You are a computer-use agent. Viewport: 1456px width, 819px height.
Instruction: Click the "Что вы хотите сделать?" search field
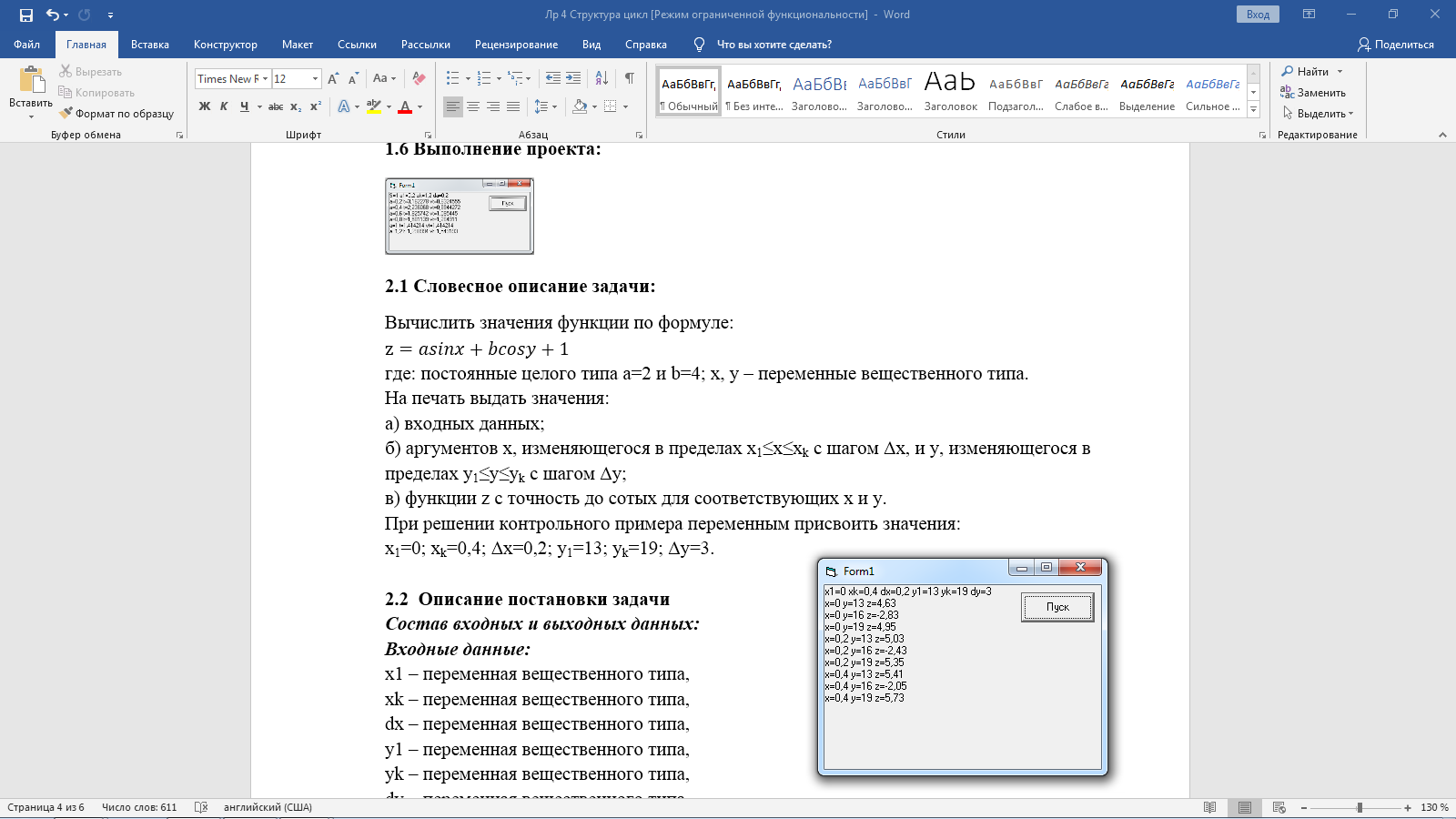(773, 45)
